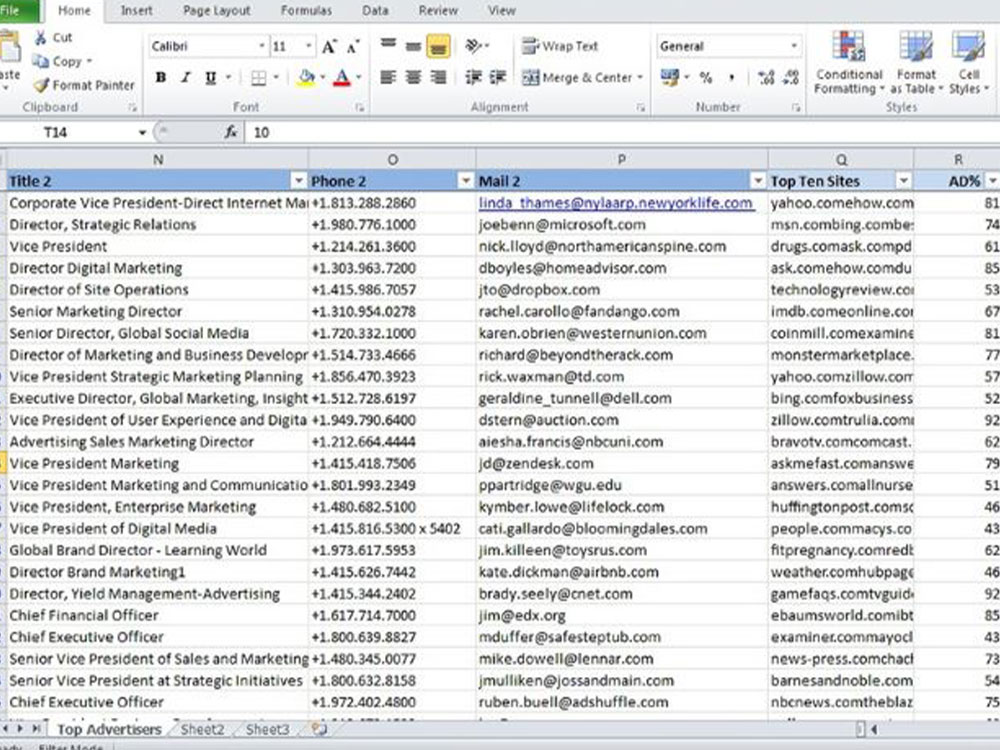Select the Sheet3 worksheet tab
The width and height of the screenshot is (1000, 750).
(268, 730)
